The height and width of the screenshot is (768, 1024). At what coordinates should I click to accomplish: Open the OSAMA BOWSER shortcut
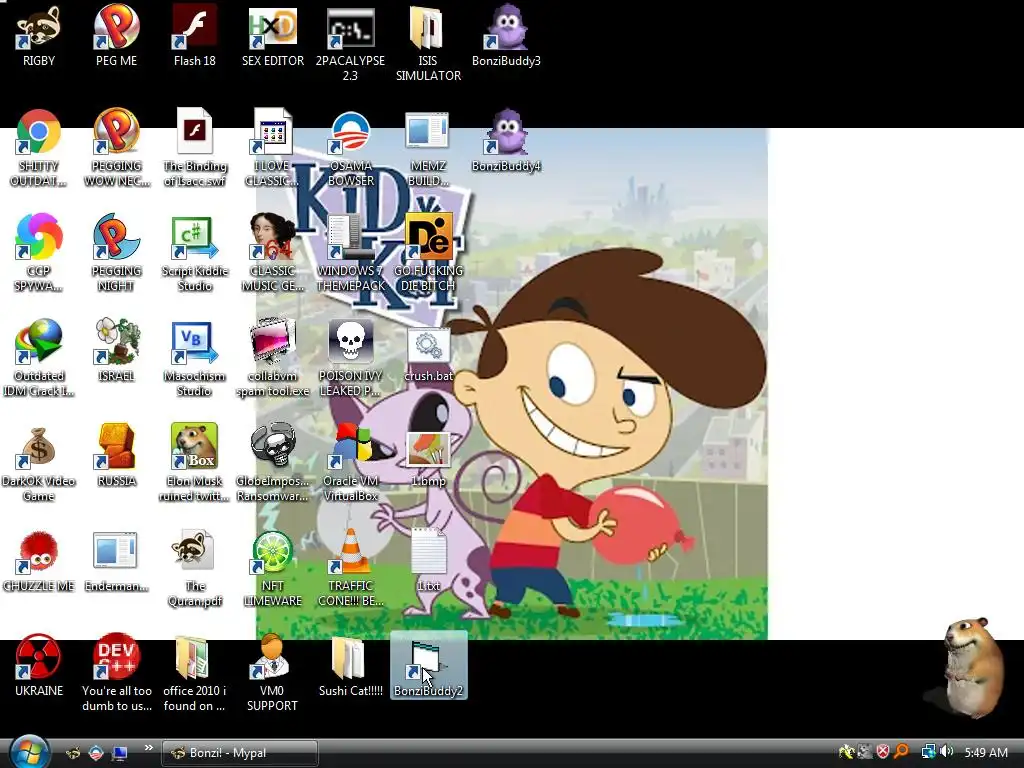coord(350,148)
